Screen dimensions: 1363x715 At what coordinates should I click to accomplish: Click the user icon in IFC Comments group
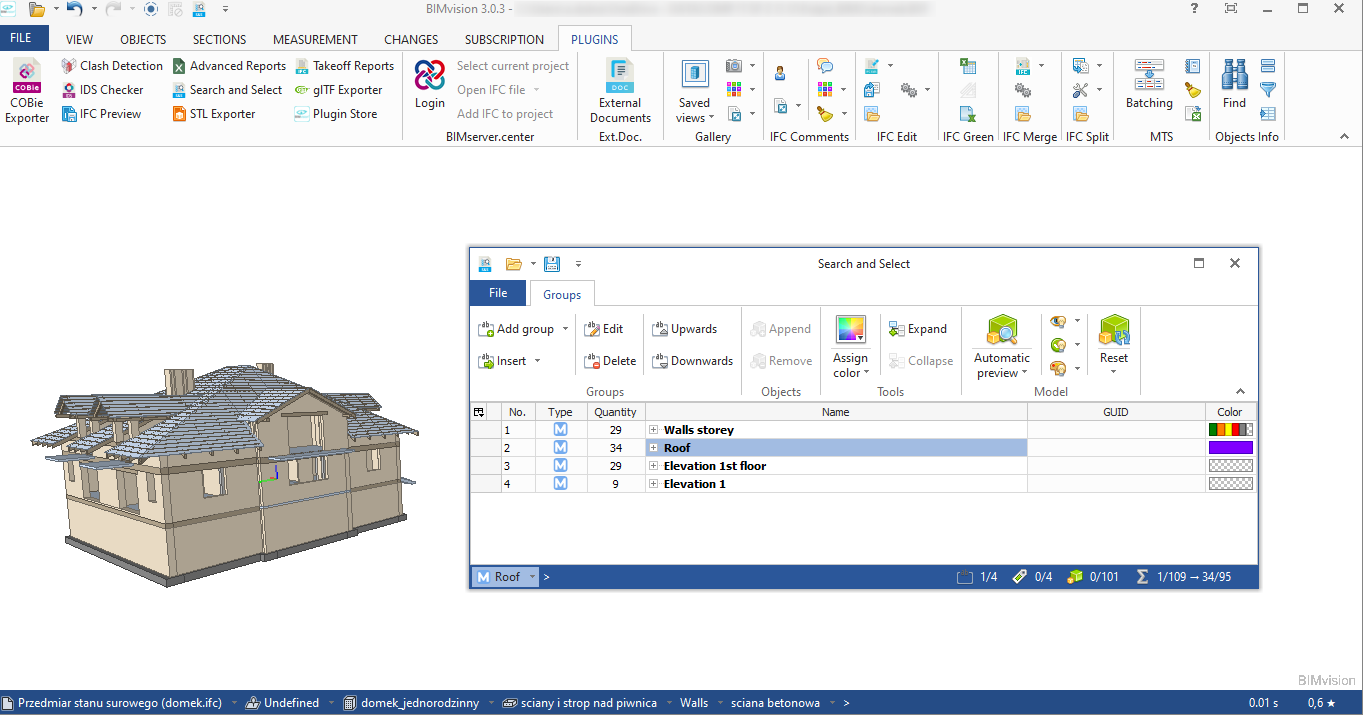[x=780, y=72]
